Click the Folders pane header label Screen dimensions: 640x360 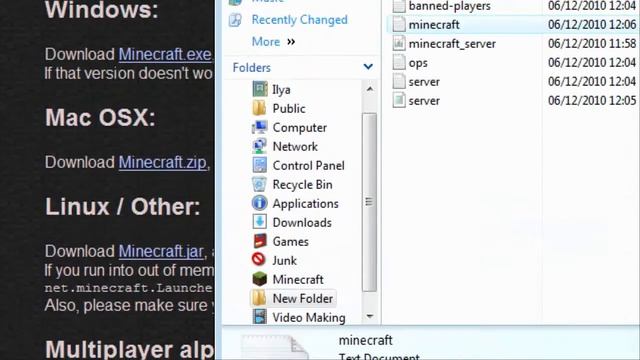pyautogui.click(x=251, y=67)
